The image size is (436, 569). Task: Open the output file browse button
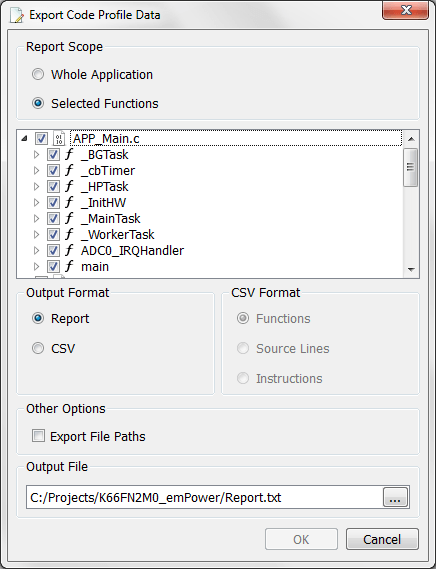(395, 497)
